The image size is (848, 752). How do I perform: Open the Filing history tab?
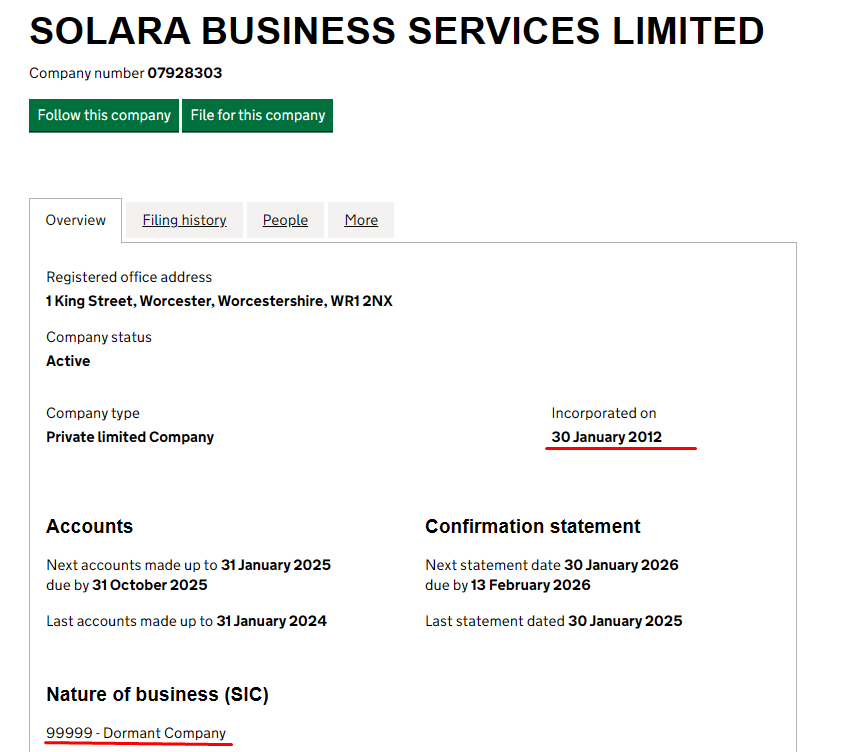[184, 220]
